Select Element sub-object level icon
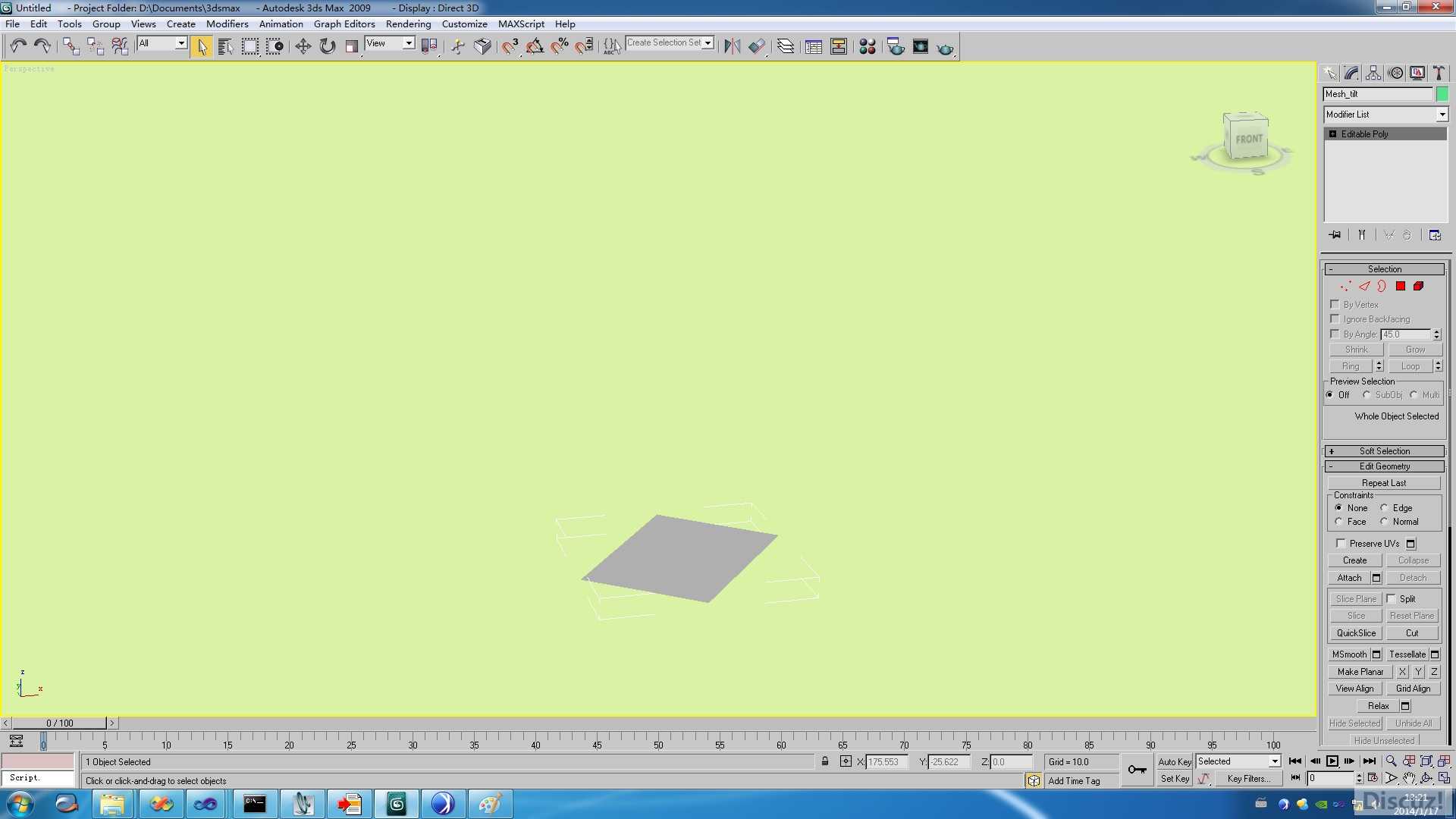Viewport: 1456px width, 819px height. (1419, 286)
